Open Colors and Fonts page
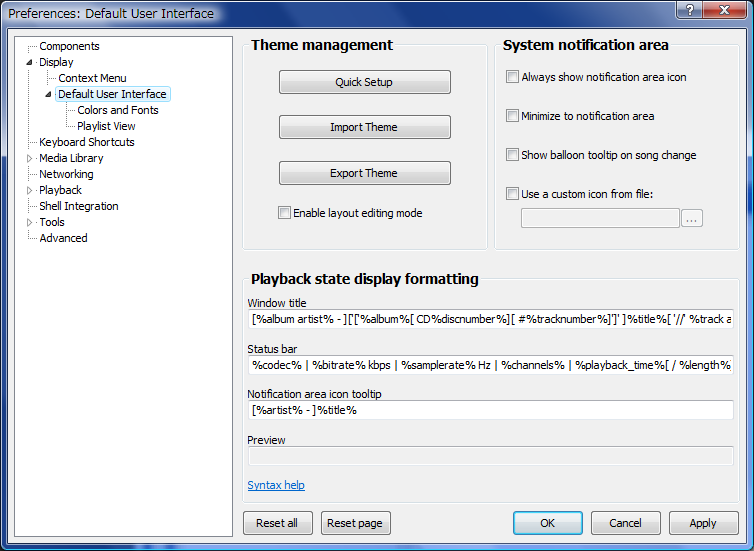The height and width of the screenshot is (551, 754). tap(118, 110)
